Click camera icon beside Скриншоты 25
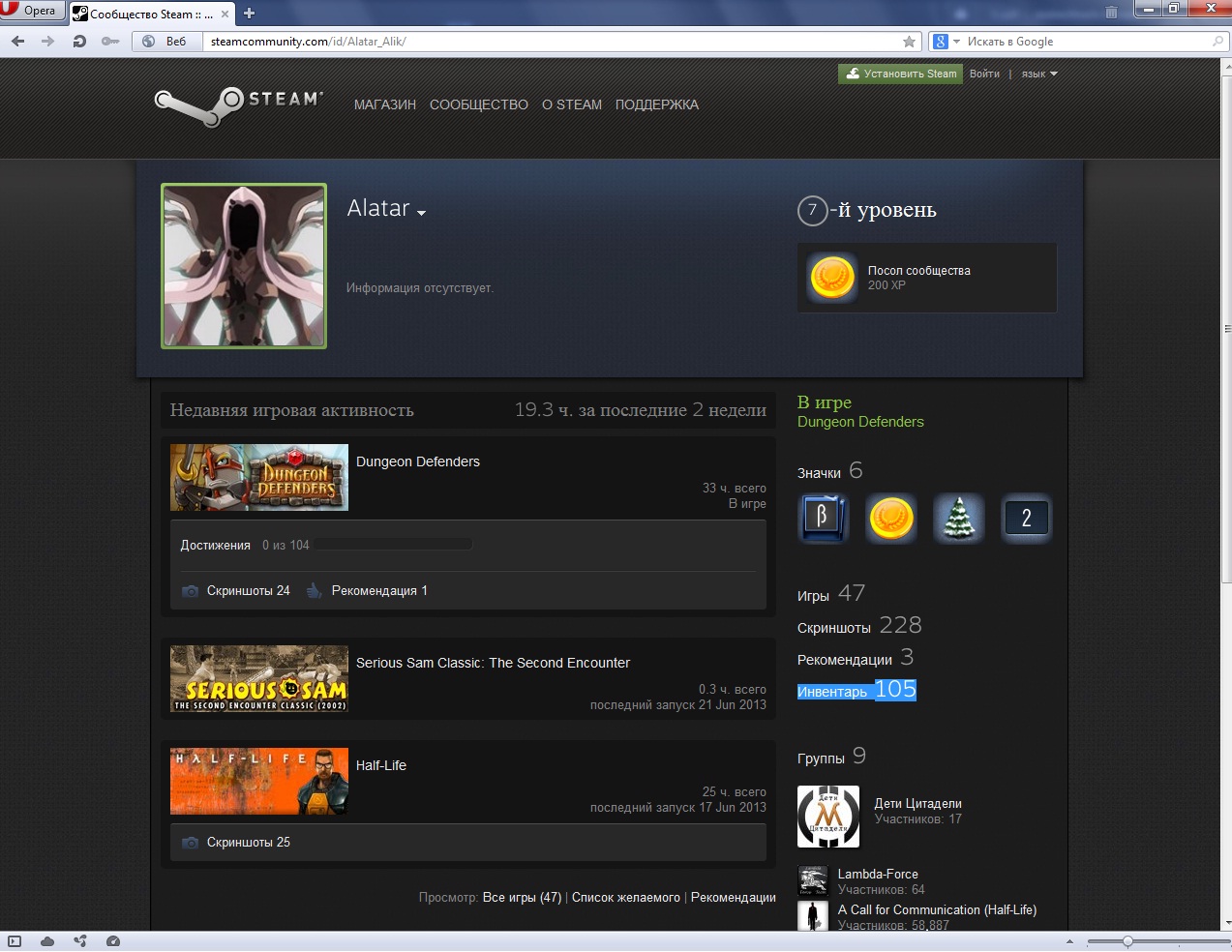 [x=191, y=842]
